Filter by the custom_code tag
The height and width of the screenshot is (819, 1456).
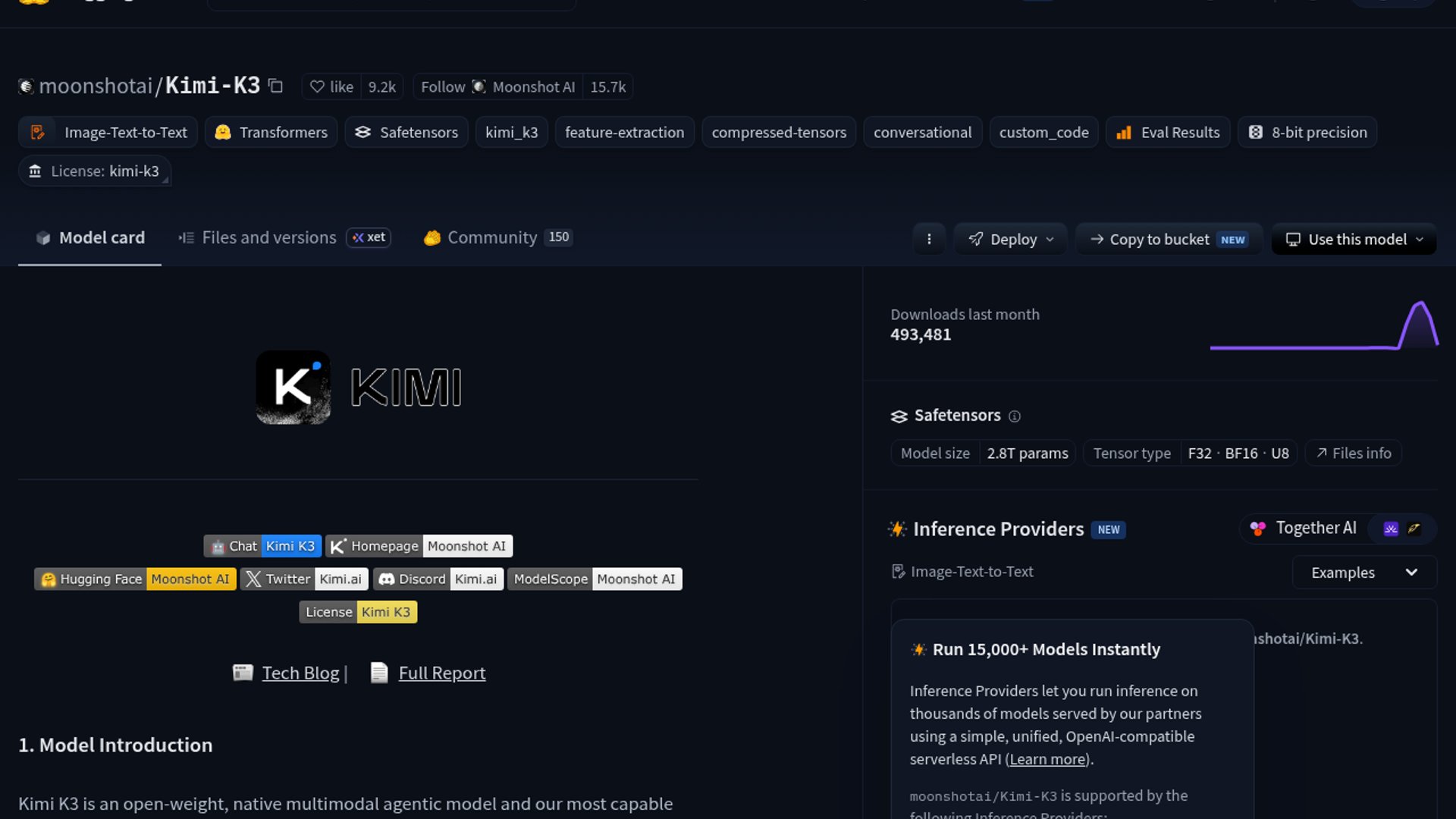[1043, 132]
